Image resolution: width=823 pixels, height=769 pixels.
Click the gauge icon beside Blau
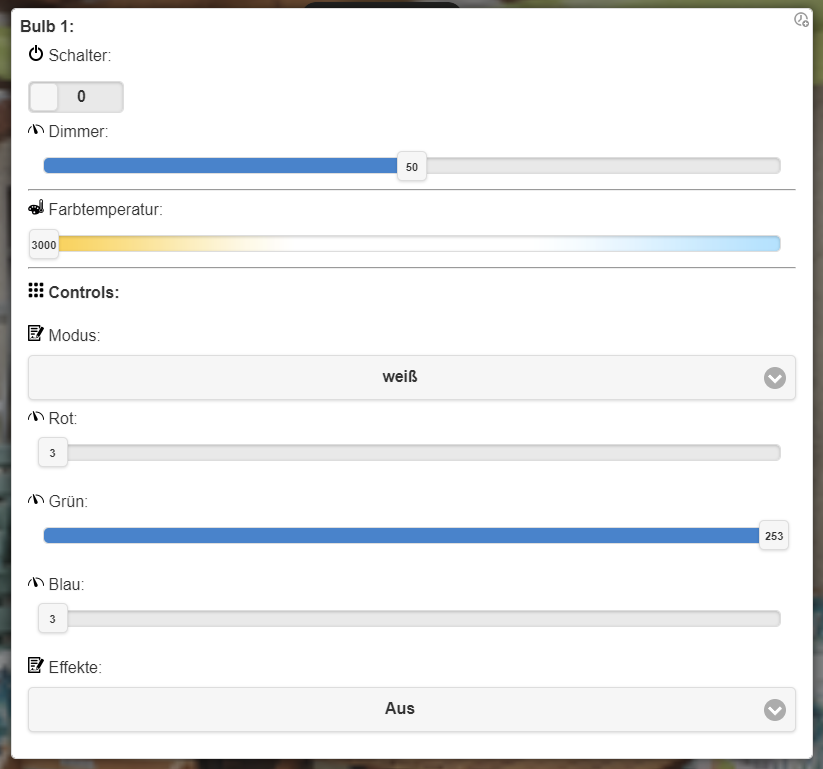click(36, 583)
